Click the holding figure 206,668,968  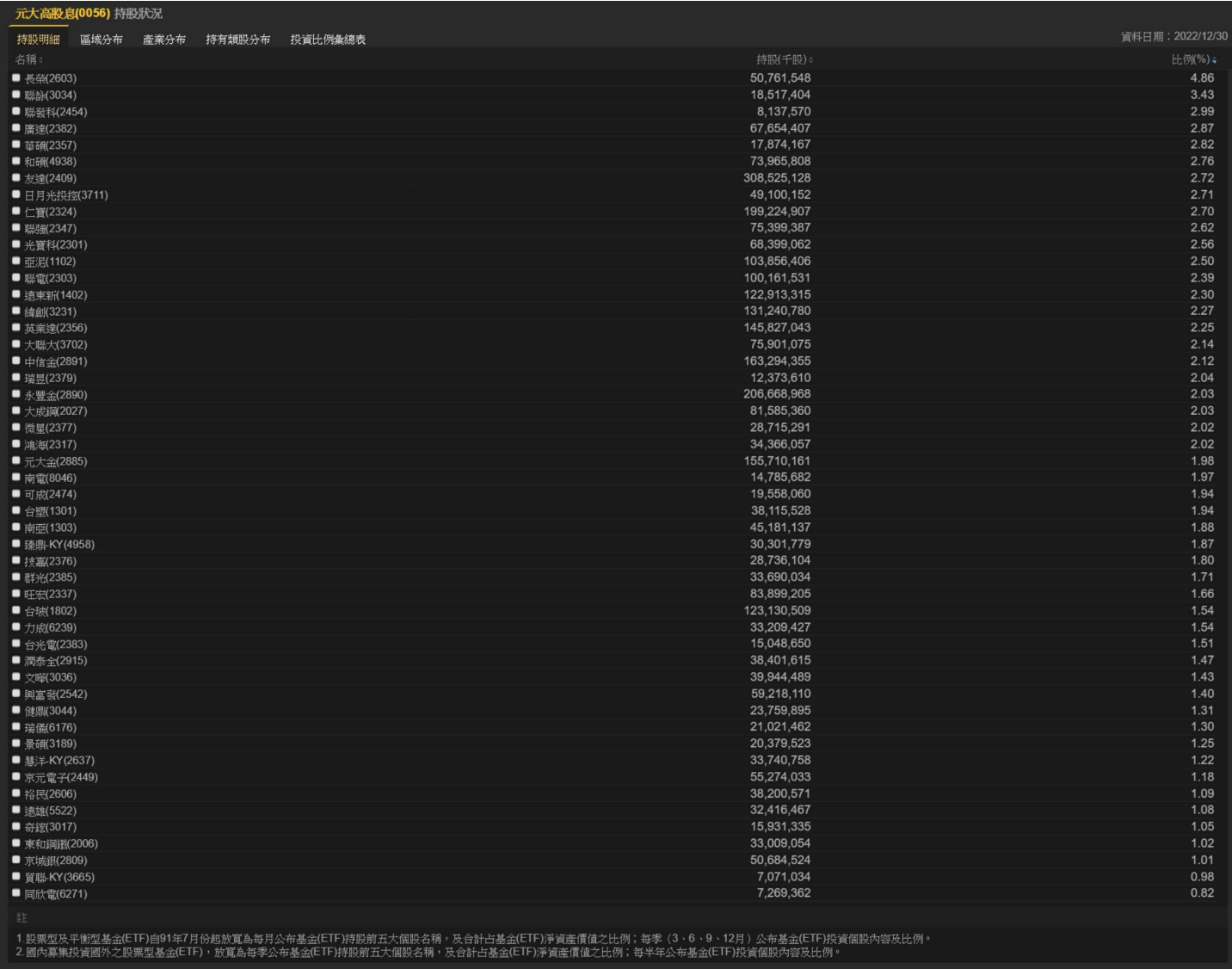(x=777, y=394)
